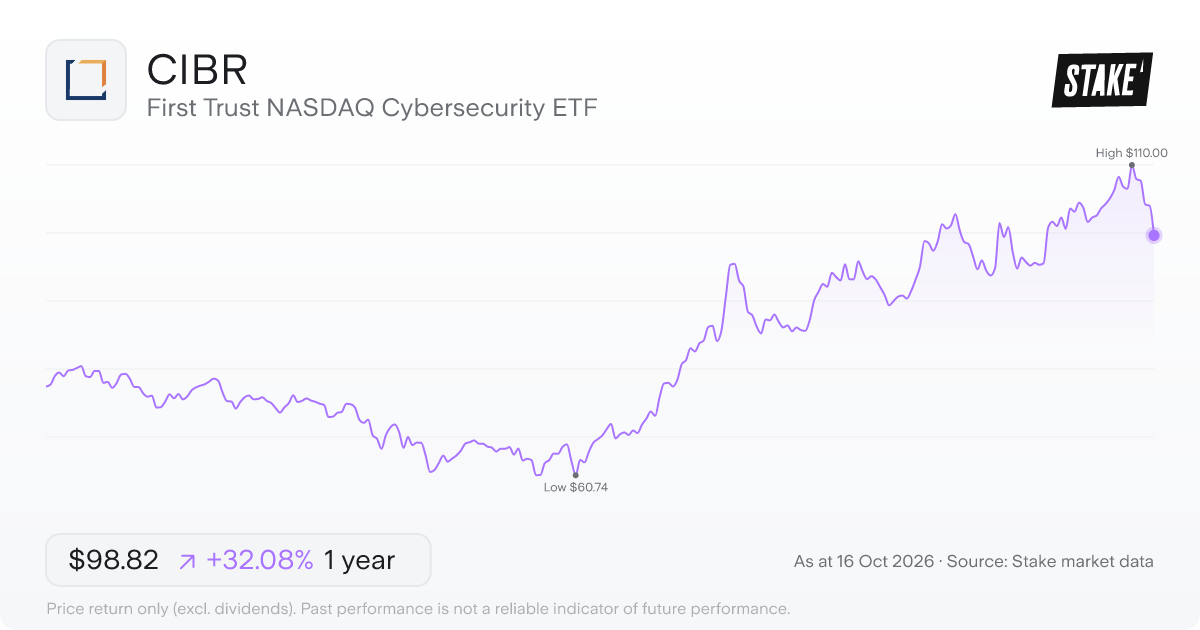Click the Low $60.74 label text
The width and height of the screenshot is (1200, 630).
coord(576,487)
